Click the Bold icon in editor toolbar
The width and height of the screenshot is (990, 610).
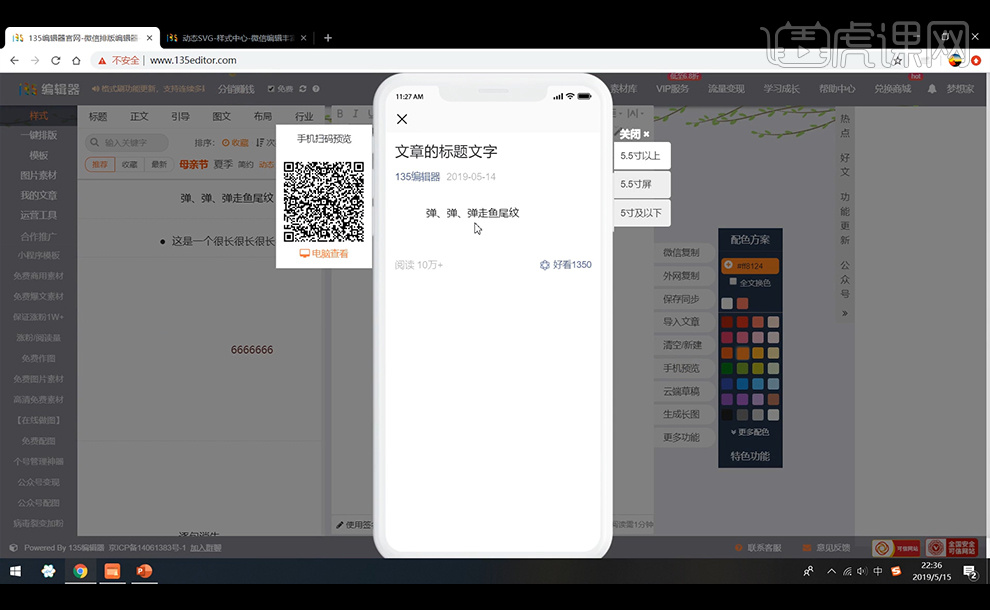[340, 114]
